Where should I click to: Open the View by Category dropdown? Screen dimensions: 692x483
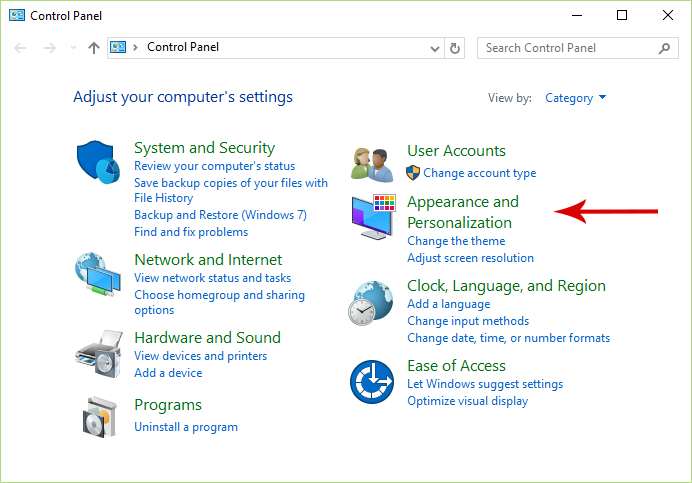click(575, 98)
